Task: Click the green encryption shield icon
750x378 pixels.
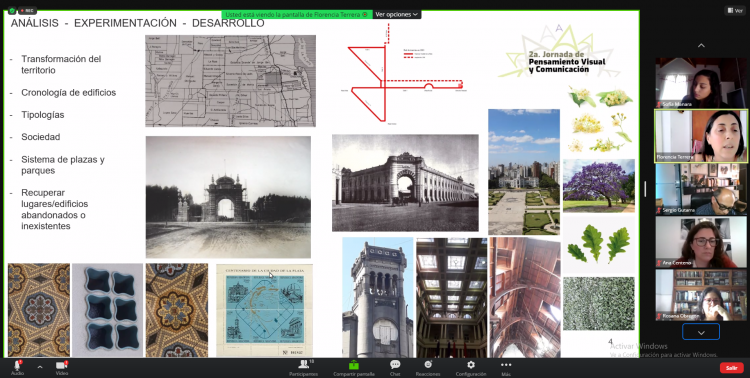Action: [12, 10]
